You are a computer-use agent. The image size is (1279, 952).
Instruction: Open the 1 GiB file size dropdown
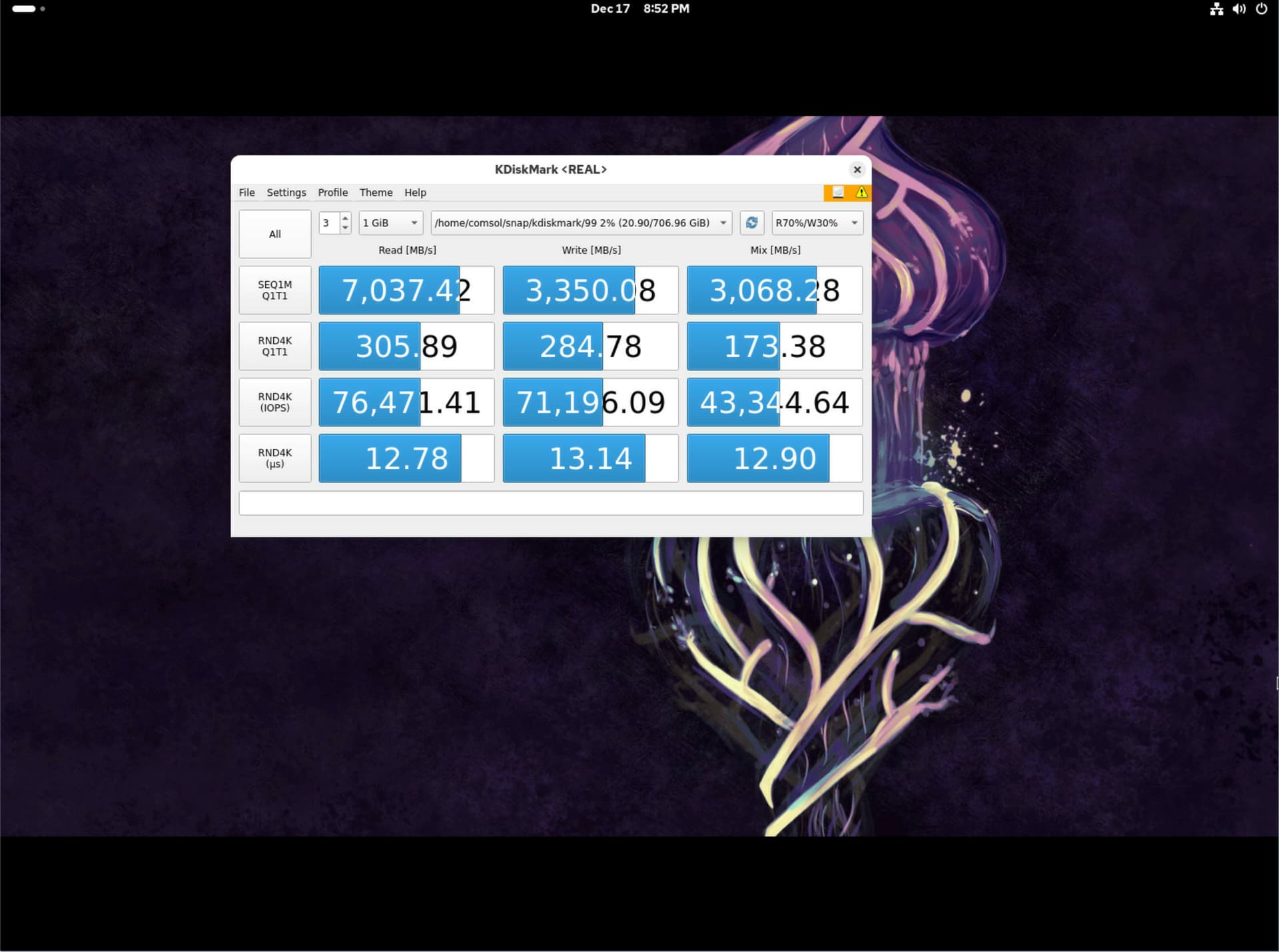390,223
